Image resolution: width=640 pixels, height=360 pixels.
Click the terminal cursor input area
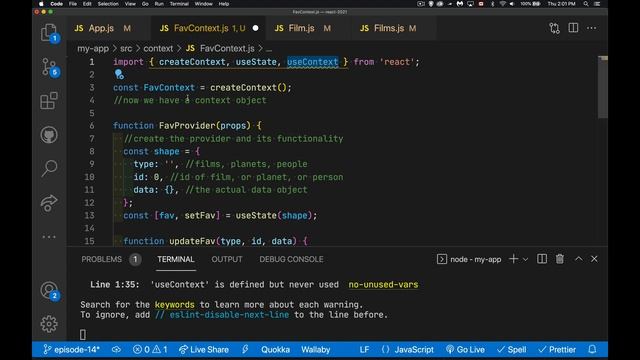(83, 335)
